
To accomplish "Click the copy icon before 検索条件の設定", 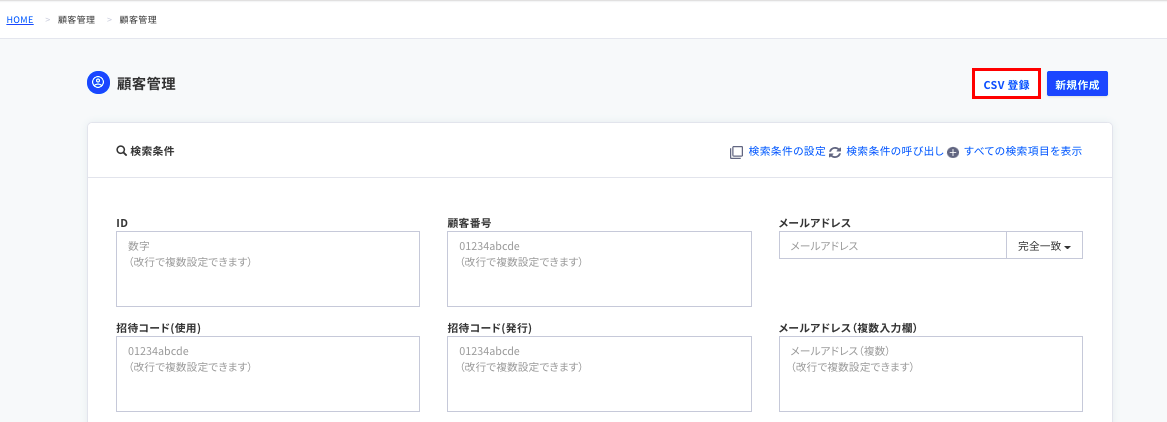I will (x=736, y=152).
